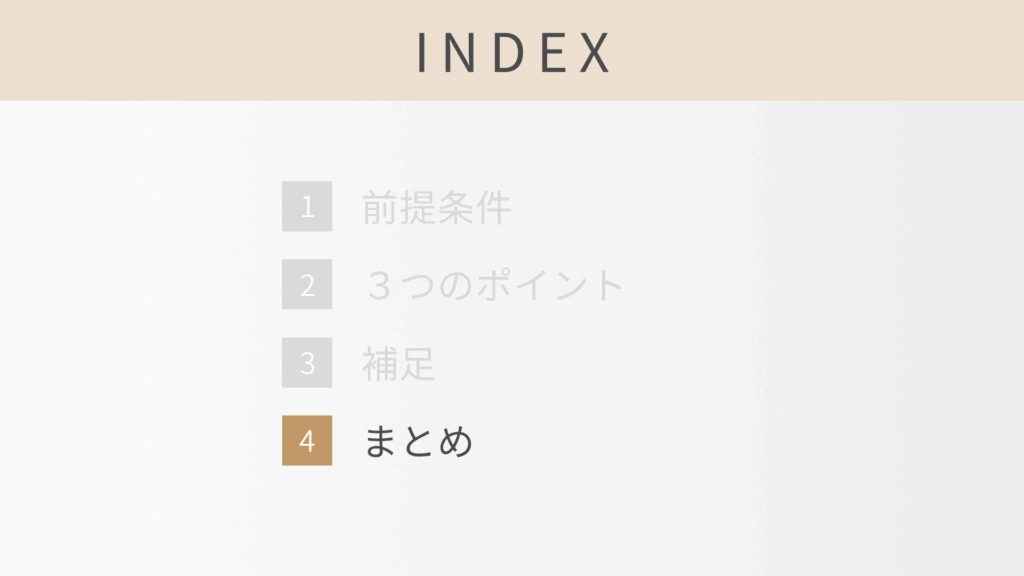This screenshot has height=576, width=1024.
Task: Select the highlighted brown number 4 box
Action: pos(307,441)
